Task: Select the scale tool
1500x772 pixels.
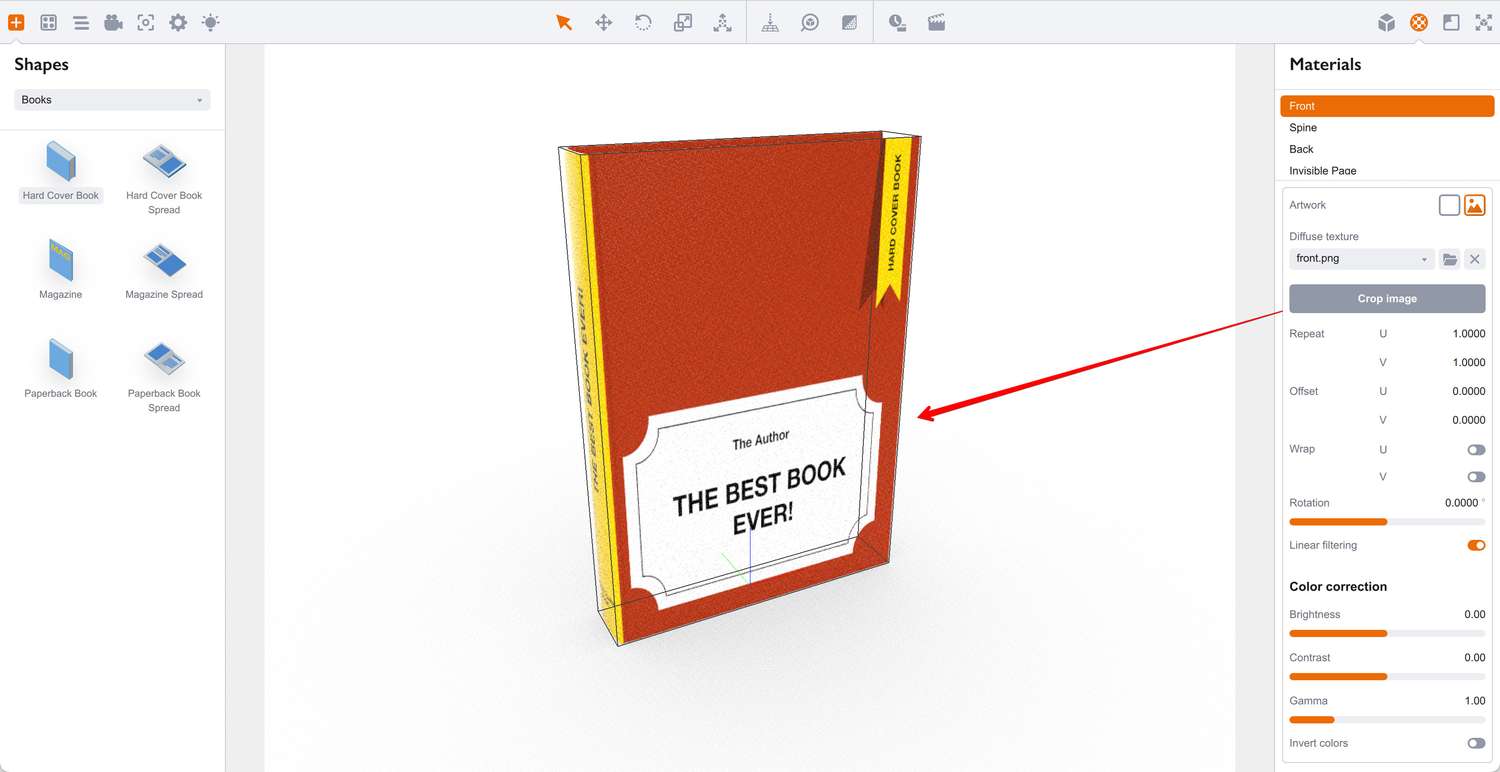Action: point(683,22)
